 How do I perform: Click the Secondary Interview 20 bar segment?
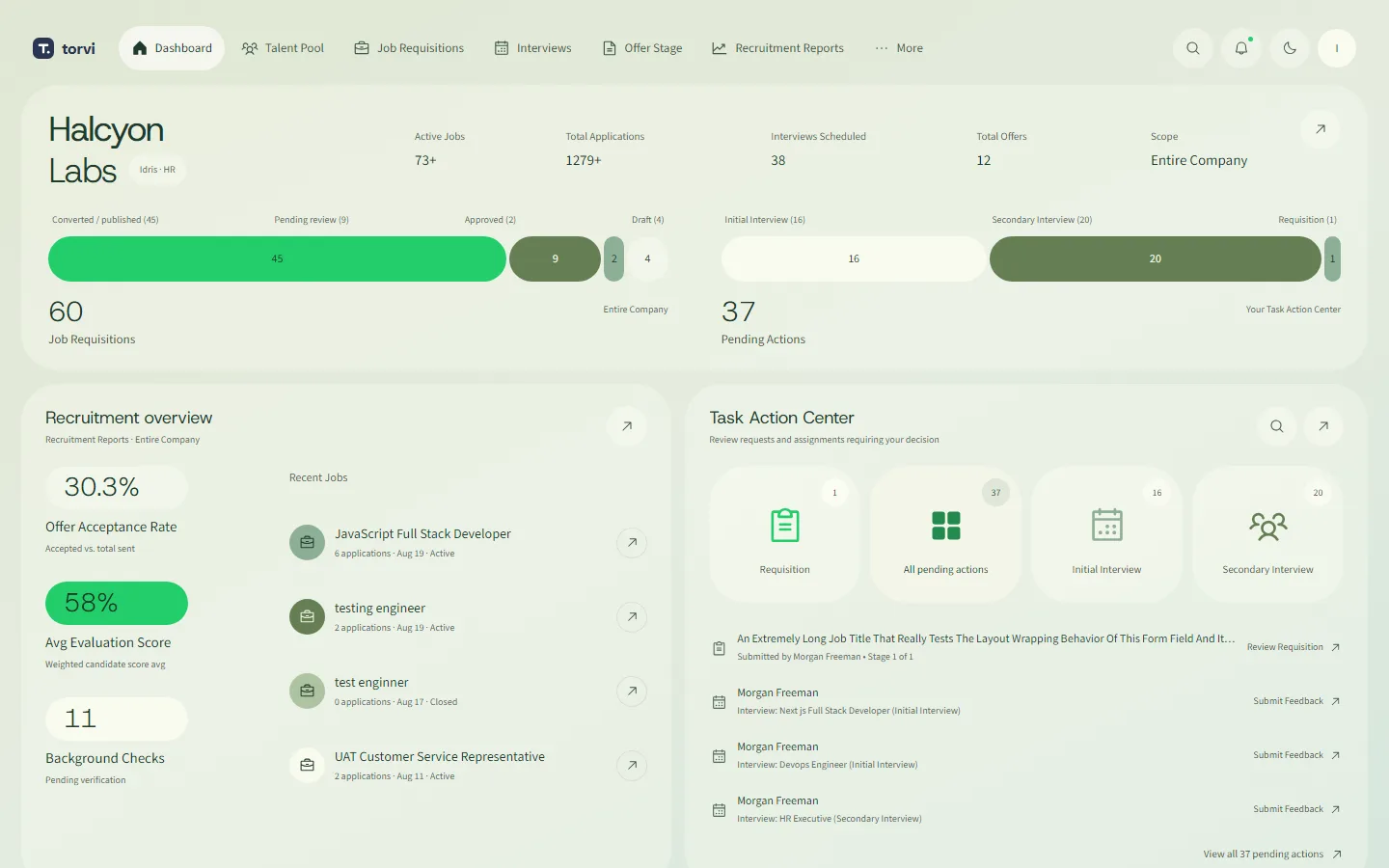(1155, 258)
